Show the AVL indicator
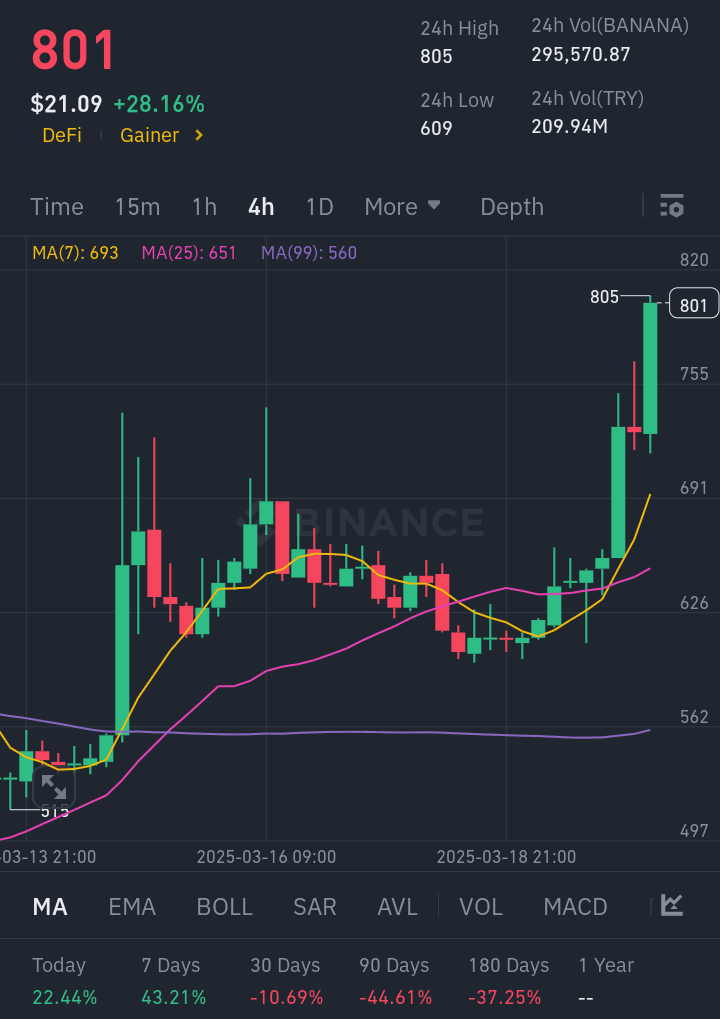The width and height of the screenshot is (720, 1019). (x=397, y=907)
